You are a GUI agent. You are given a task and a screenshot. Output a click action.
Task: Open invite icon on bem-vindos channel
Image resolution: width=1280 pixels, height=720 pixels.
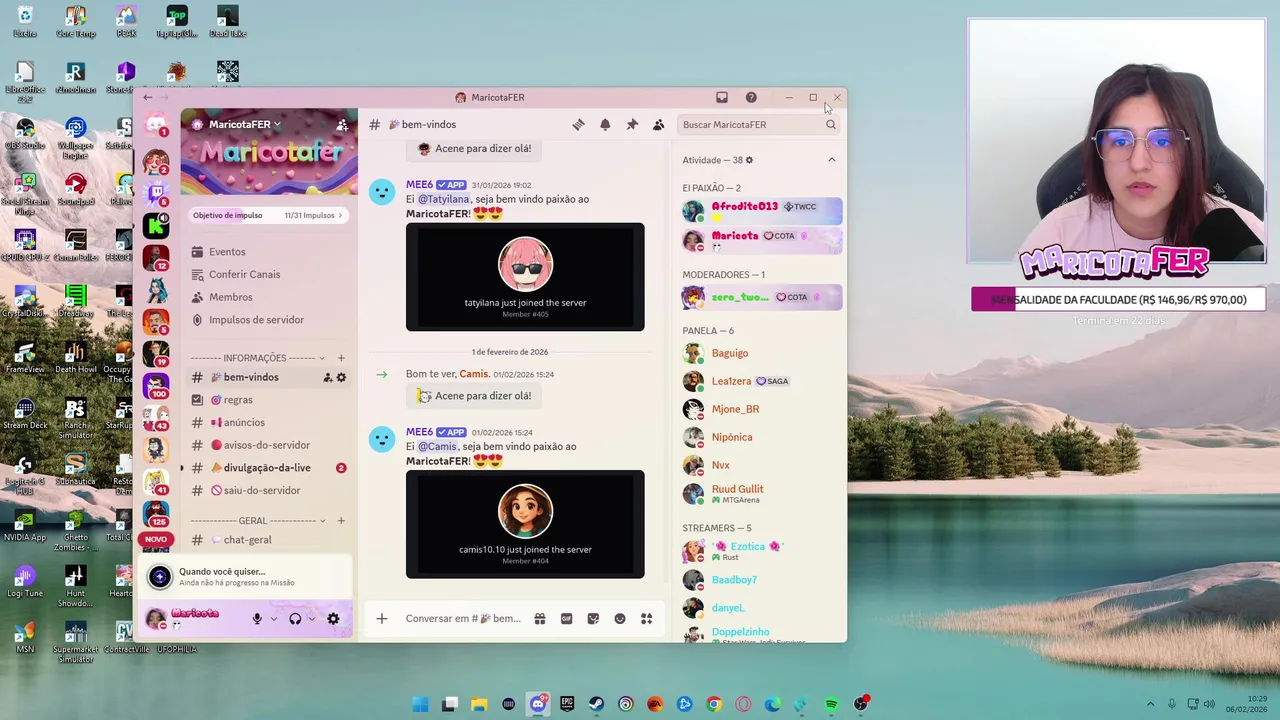[327, 377]
